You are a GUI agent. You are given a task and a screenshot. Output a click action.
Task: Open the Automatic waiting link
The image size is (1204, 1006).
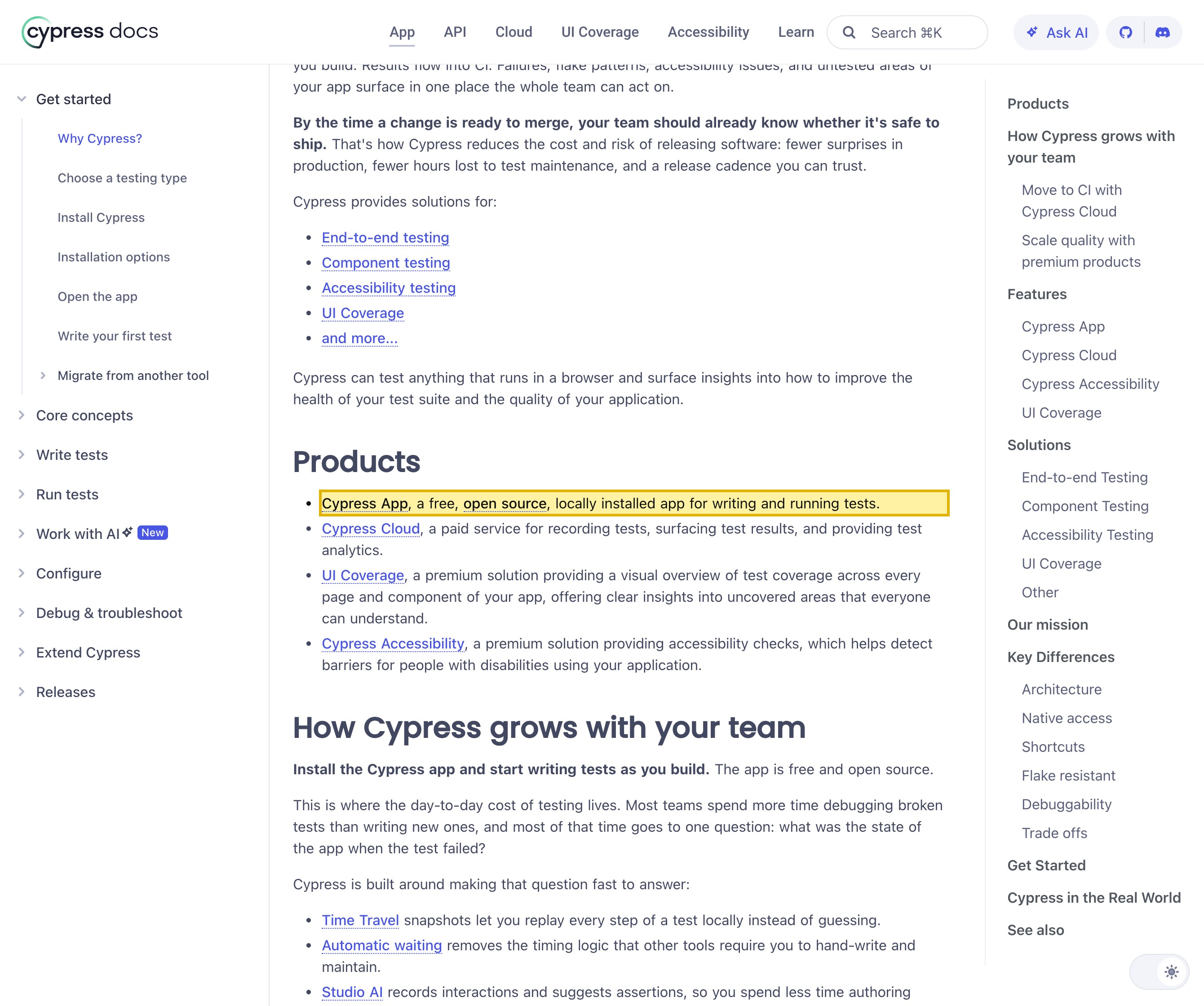tap(382, 945)
